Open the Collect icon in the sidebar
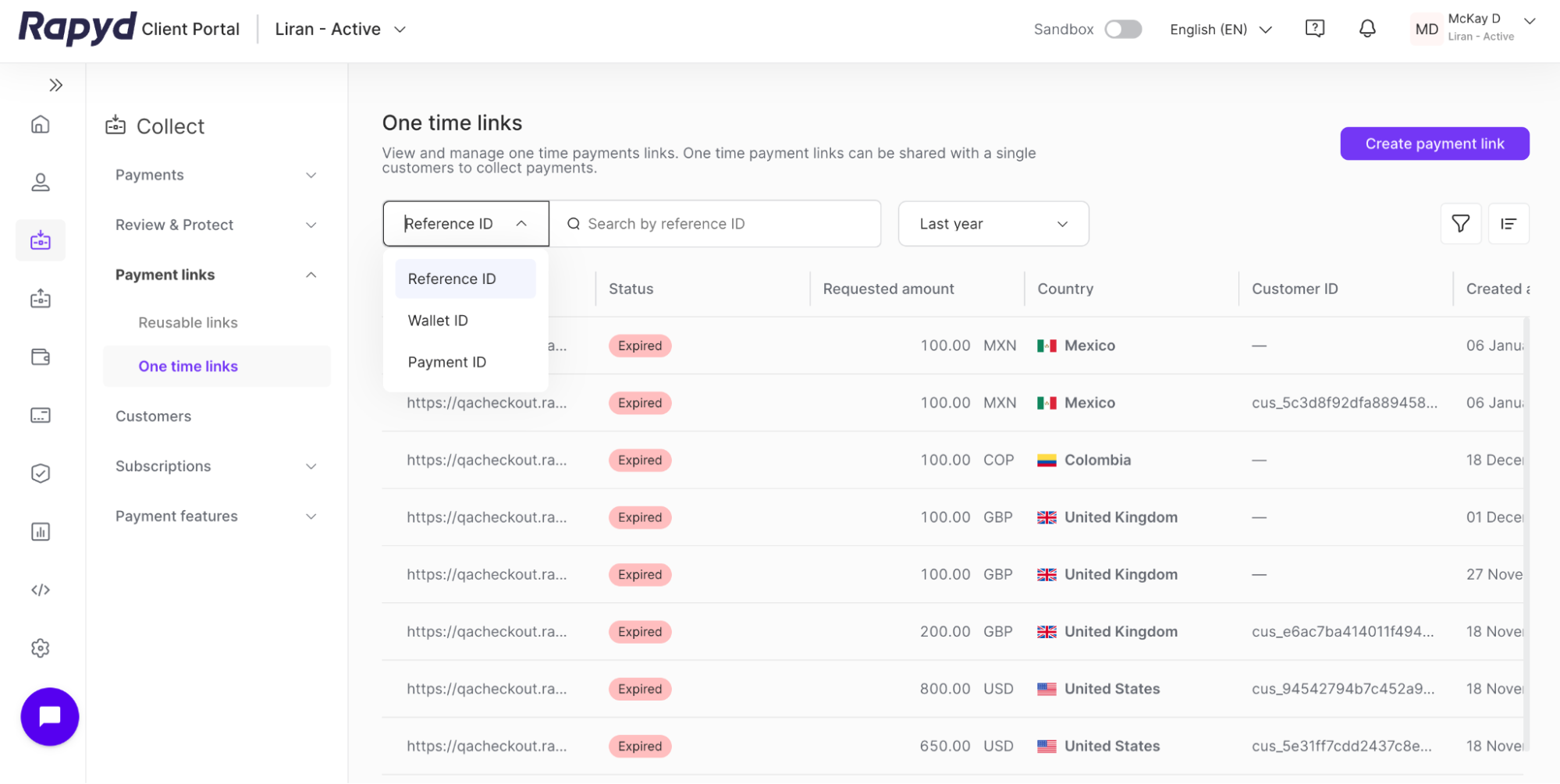The width and height of the screenshot is (1560, 784). click(x=40, y=239)
